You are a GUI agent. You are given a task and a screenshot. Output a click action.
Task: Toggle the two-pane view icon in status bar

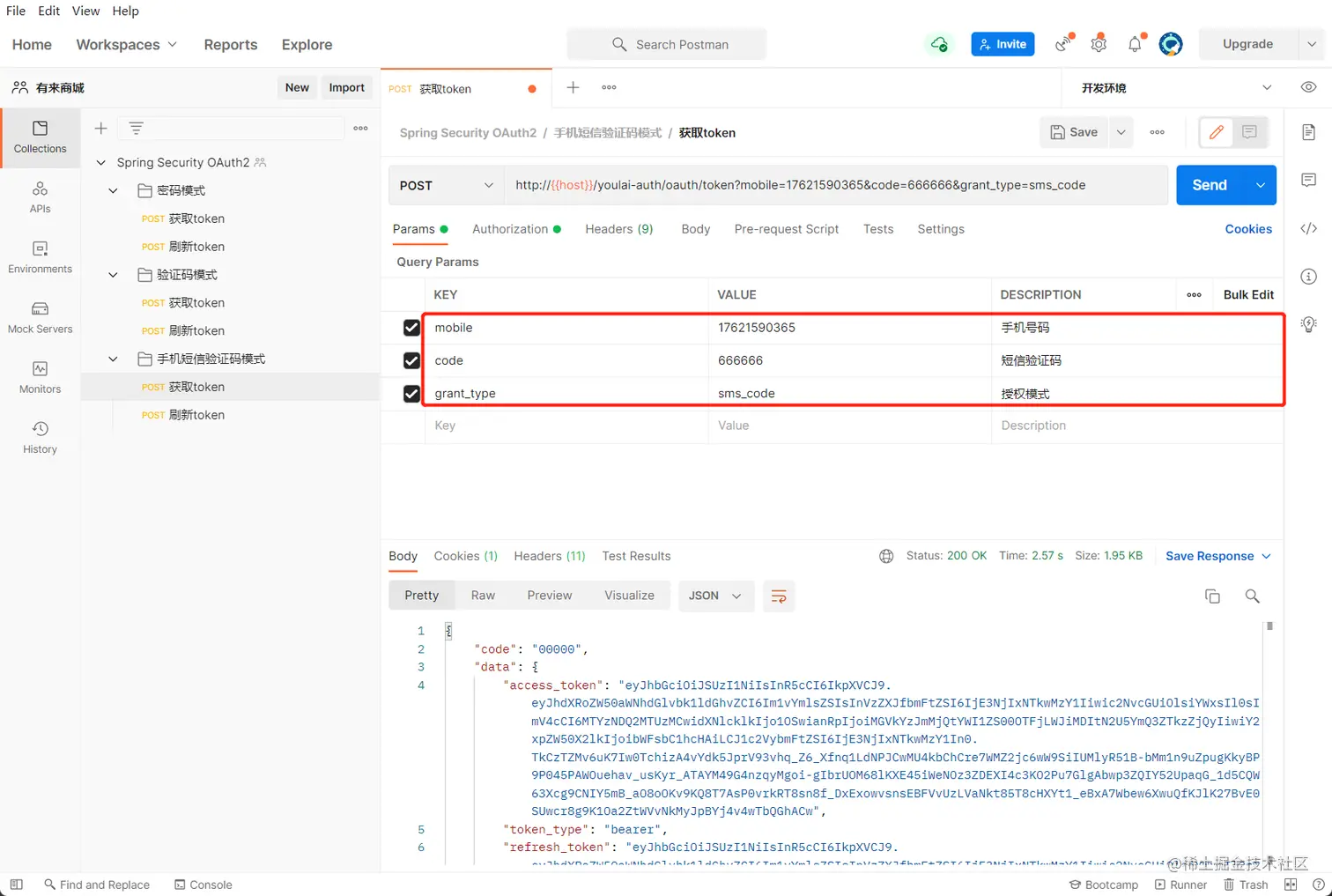1291,885
